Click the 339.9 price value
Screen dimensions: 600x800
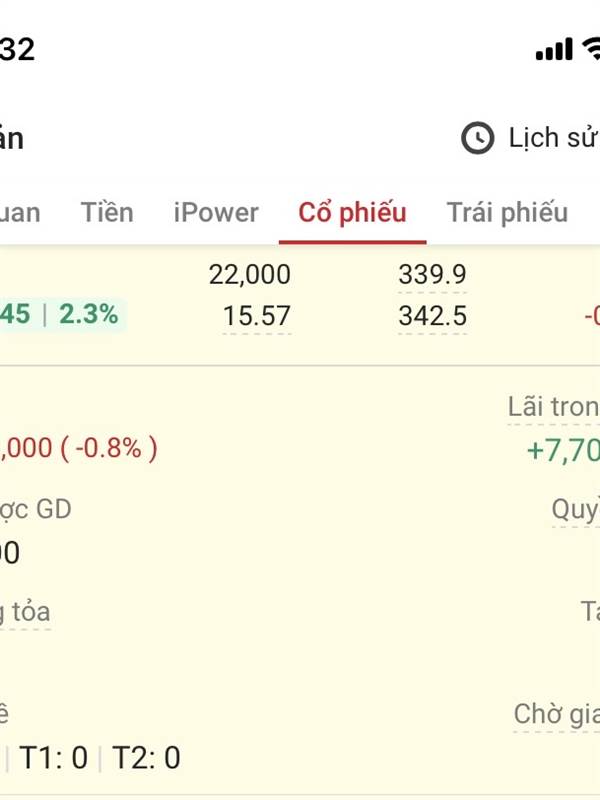pos(432,274)
